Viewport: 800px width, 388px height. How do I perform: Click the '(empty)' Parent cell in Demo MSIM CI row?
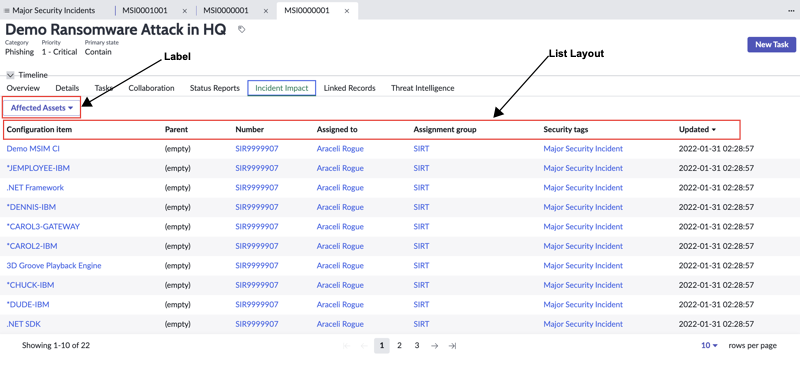tap(178, 149)
